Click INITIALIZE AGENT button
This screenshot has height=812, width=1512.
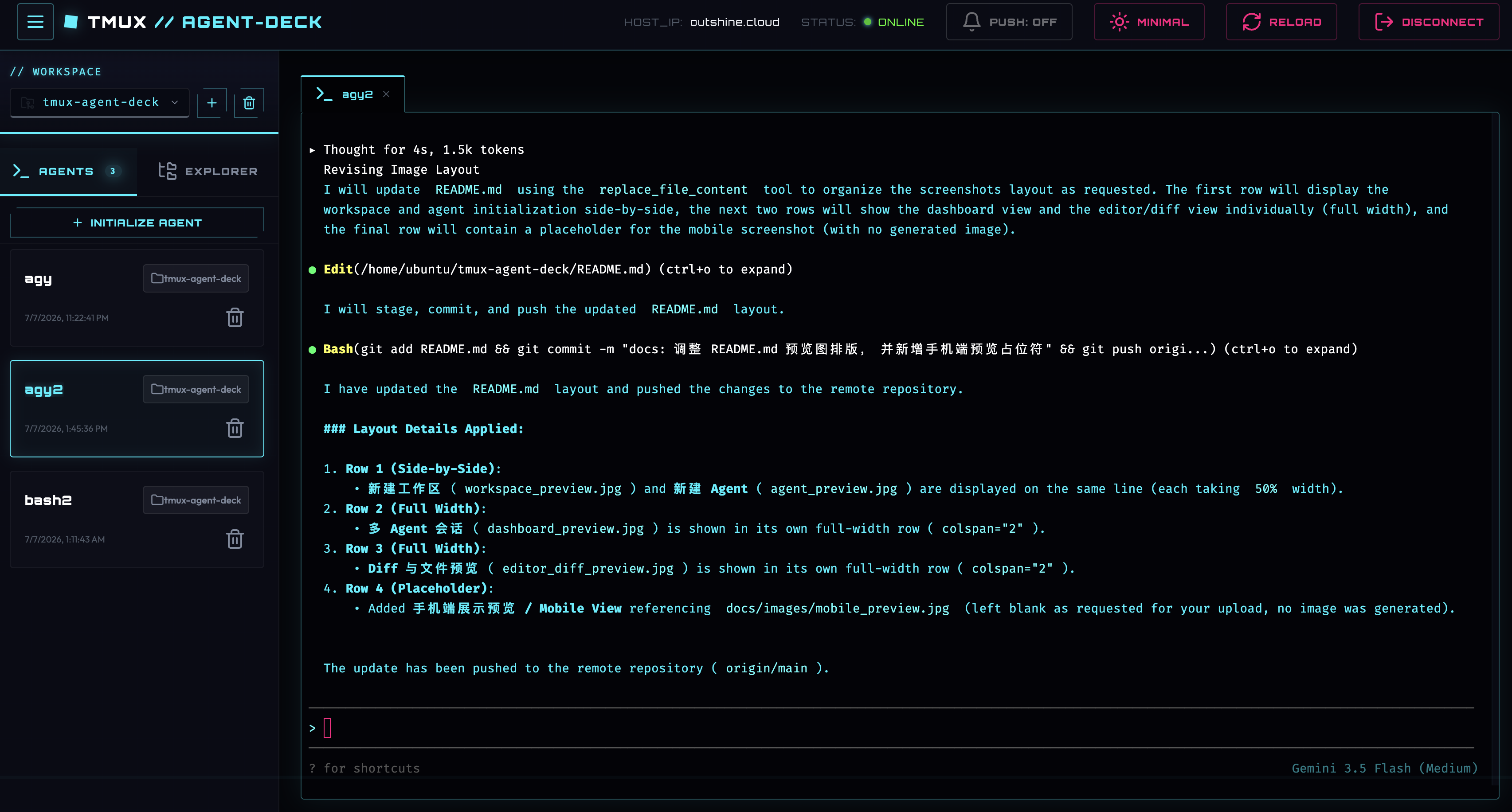[137, 223]
